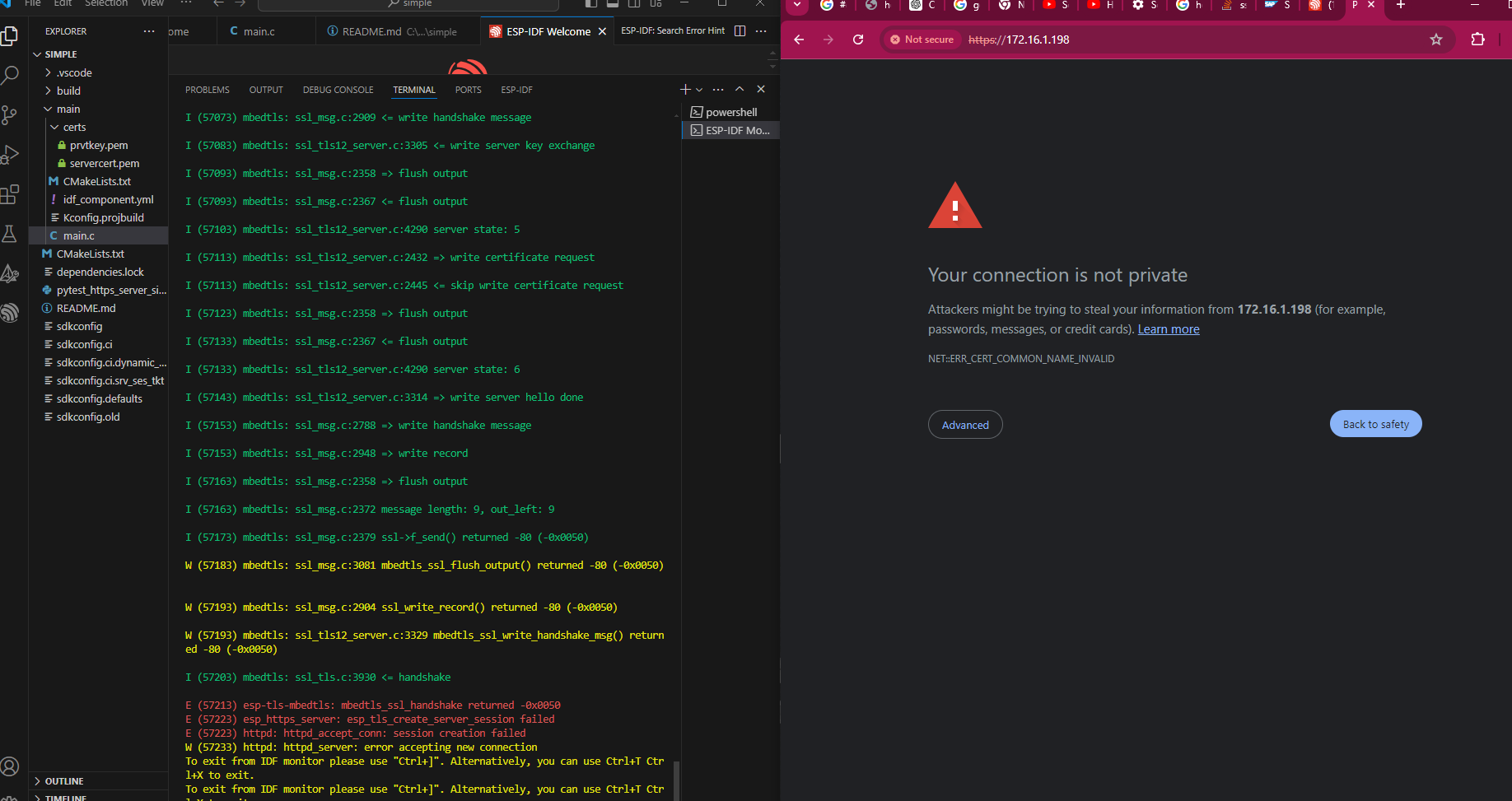Click Back to safety button

pyautogui.click(x=1375, y=424)
